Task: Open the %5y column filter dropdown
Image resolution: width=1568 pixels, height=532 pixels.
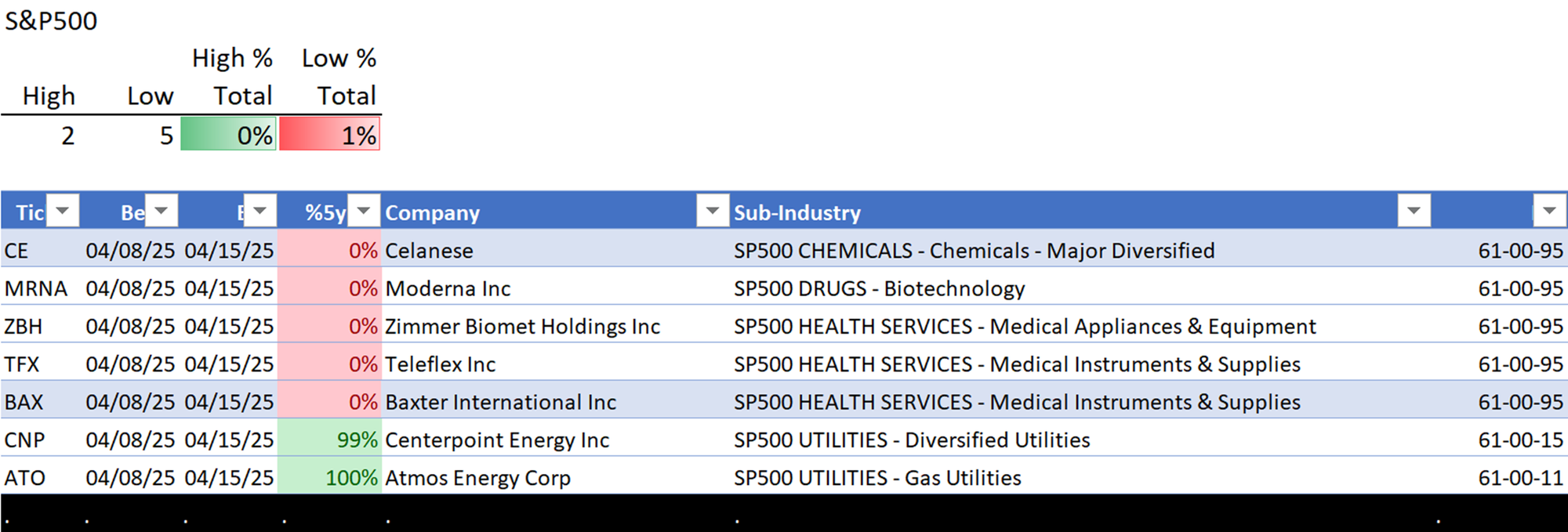Action: click(364, 211)
